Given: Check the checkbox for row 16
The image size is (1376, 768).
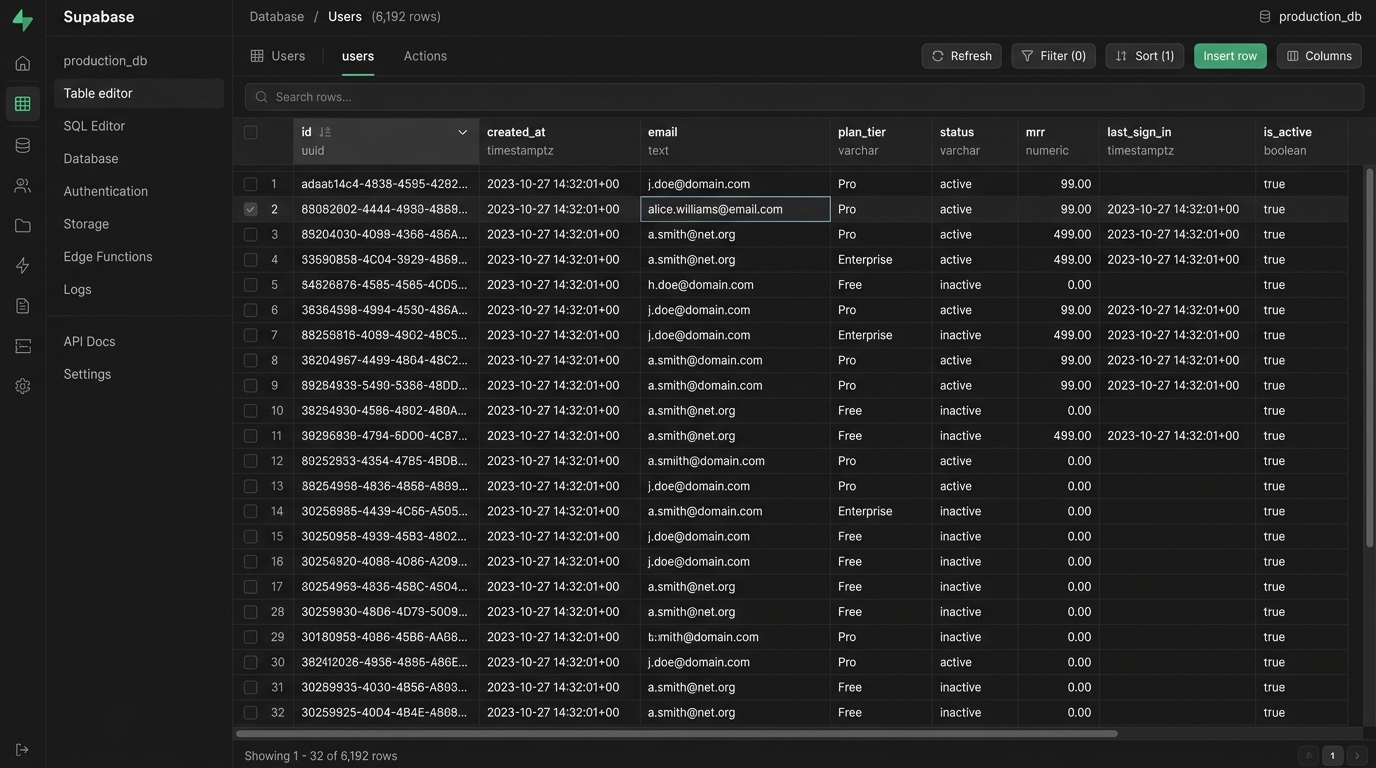Looking at the screenshot, I should [x=251, y=561].
